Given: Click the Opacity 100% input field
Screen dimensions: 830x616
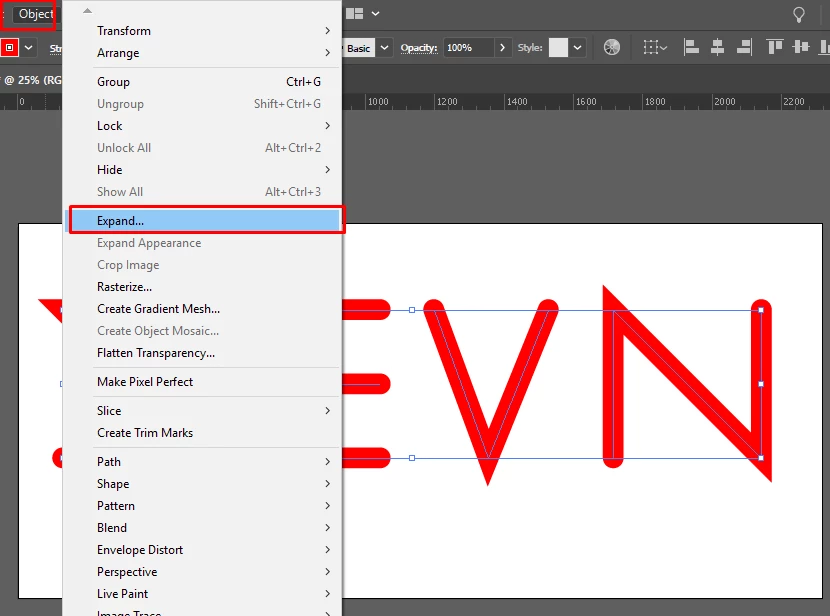Looking at the screenshot, I should (x=468, y=48).
